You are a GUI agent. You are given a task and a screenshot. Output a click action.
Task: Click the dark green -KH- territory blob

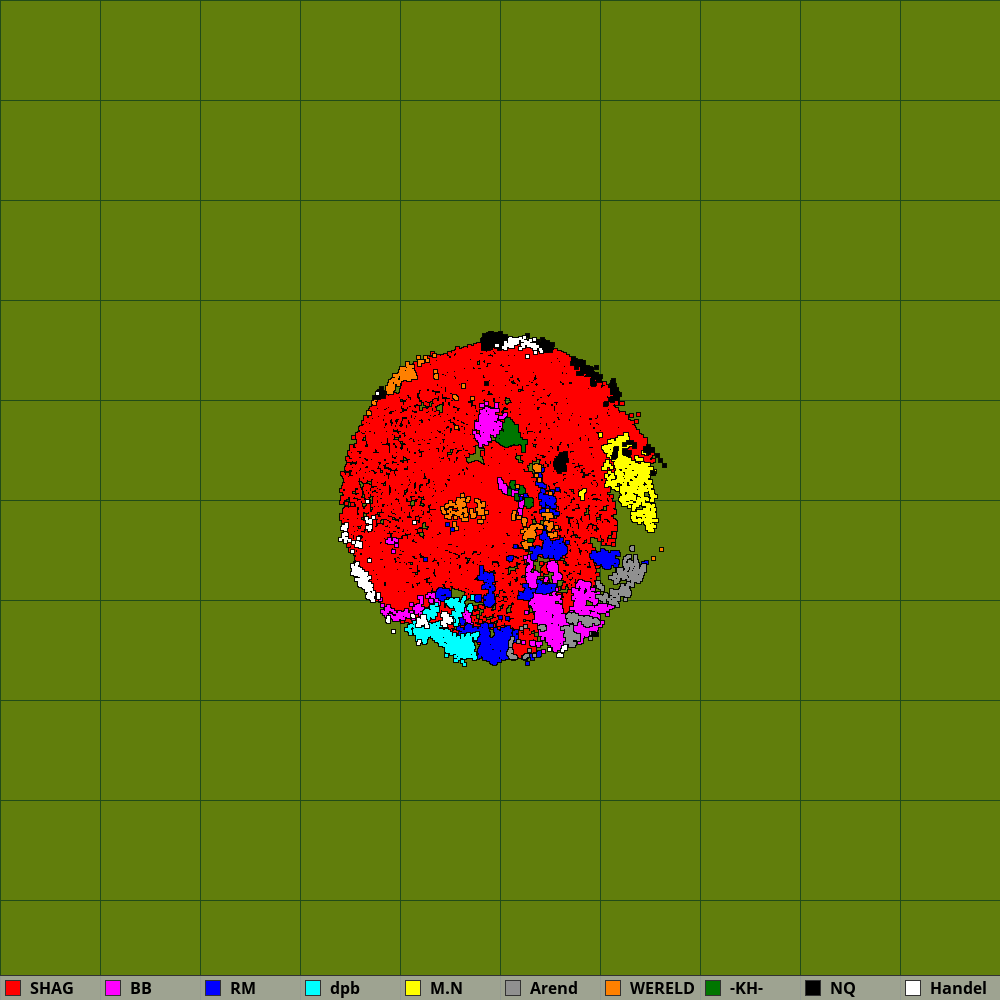510,434
